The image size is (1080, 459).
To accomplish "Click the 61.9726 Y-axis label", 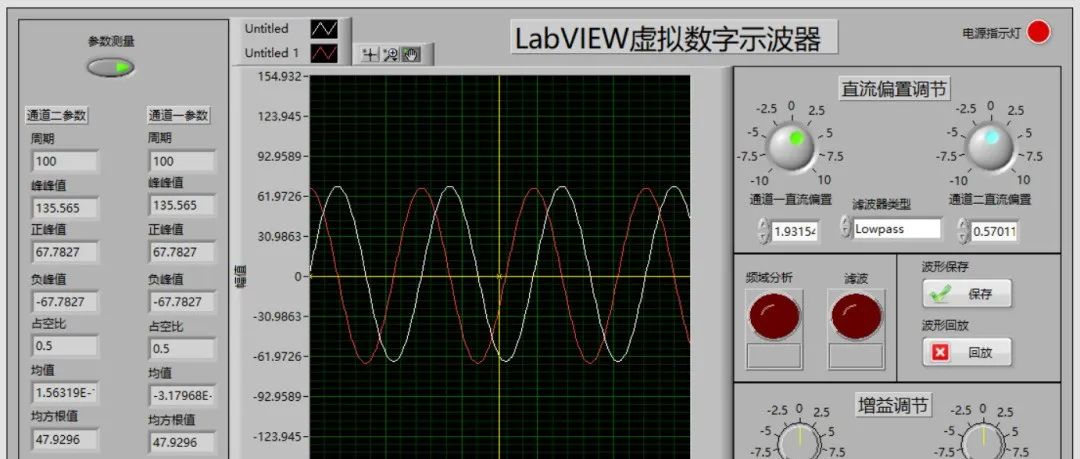I will click(x=280, y=196).
